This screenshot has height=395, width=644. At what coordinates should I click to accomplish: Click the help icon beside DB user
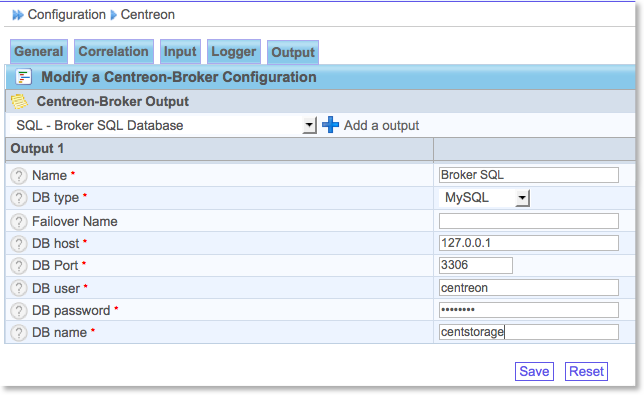(x=18, y=288)
